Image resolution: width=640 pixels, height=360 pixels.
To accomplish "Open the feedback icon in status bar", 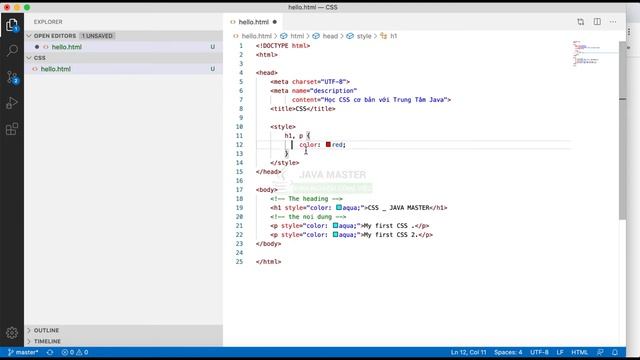I will 600,352.
